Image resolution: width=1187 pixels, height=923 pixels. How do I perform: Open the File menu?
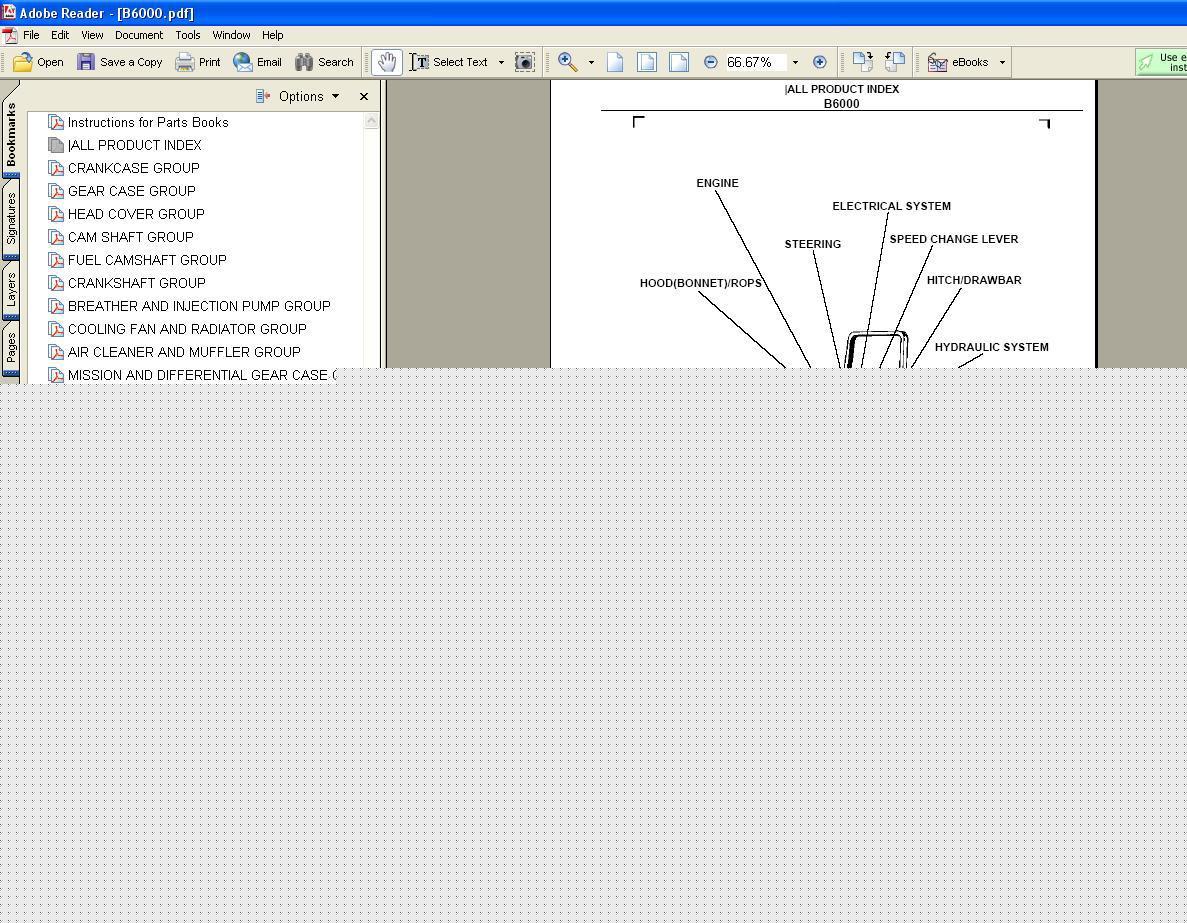click(31, 36)
